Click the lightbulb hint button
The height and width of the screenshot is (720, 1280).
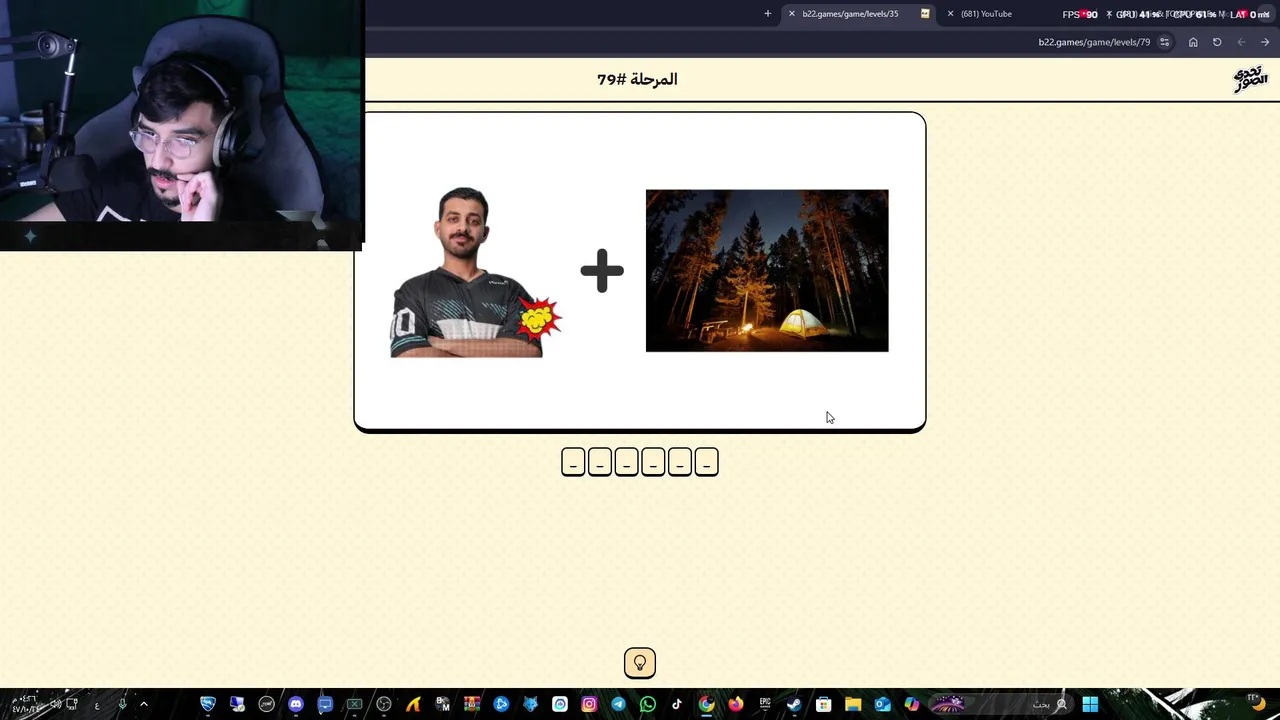click(x=640, y=663)
